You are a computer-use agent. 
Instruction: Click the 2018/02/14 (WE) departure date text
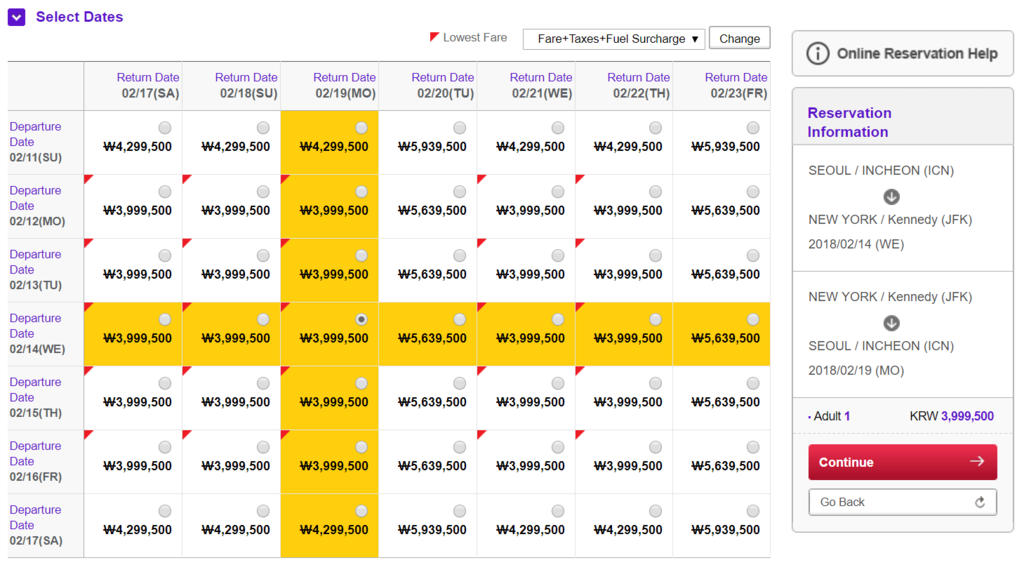point(856,244)
